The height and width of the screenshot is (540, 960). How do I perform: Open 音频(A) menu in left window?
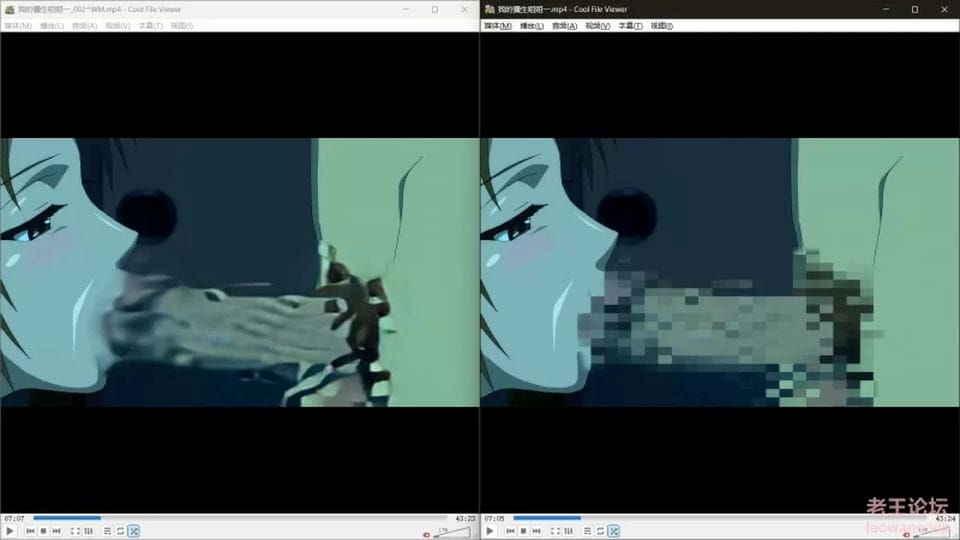[84, 26]
